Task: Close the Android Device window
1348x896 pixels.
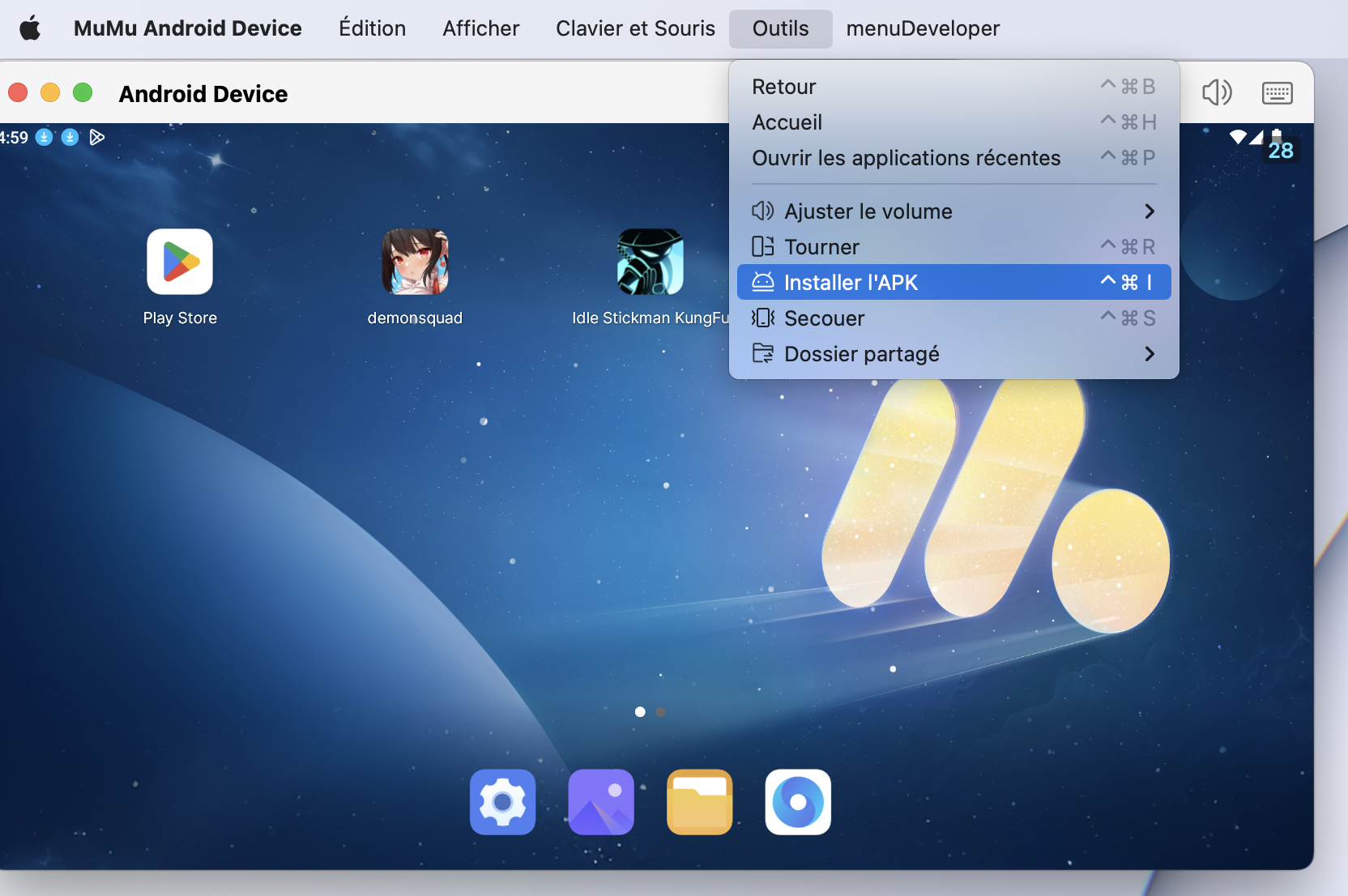Action: point(18,92)
